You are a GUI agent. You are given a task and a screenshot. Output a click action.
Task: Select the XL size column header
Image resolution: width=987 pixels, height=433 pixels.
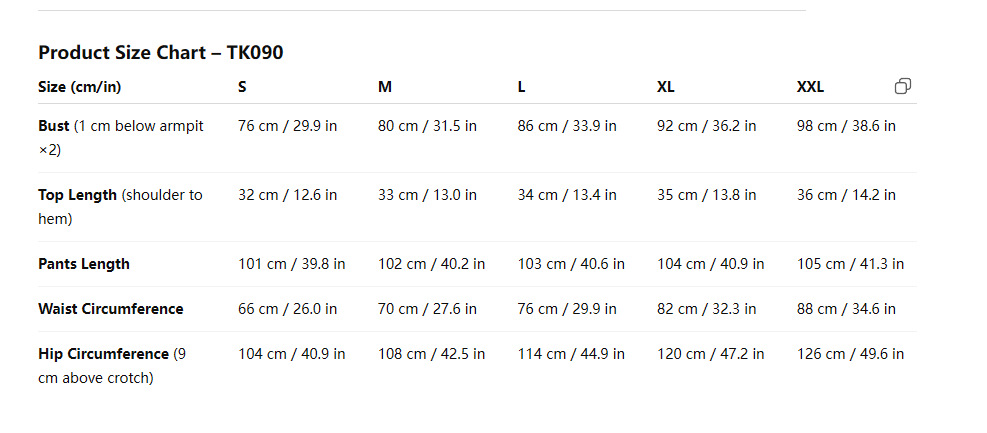pyautogui.click(x=666, y=87)
